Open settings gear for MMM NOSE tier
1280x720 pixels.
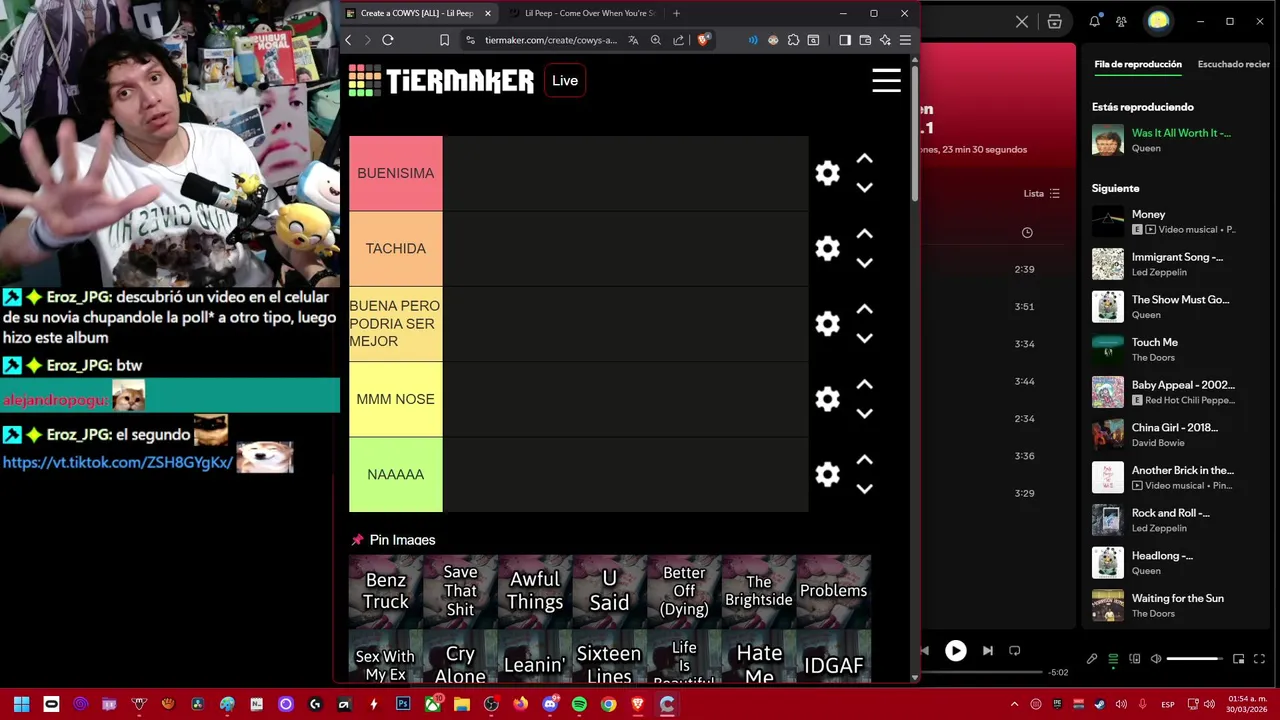(x=827, y=399)
